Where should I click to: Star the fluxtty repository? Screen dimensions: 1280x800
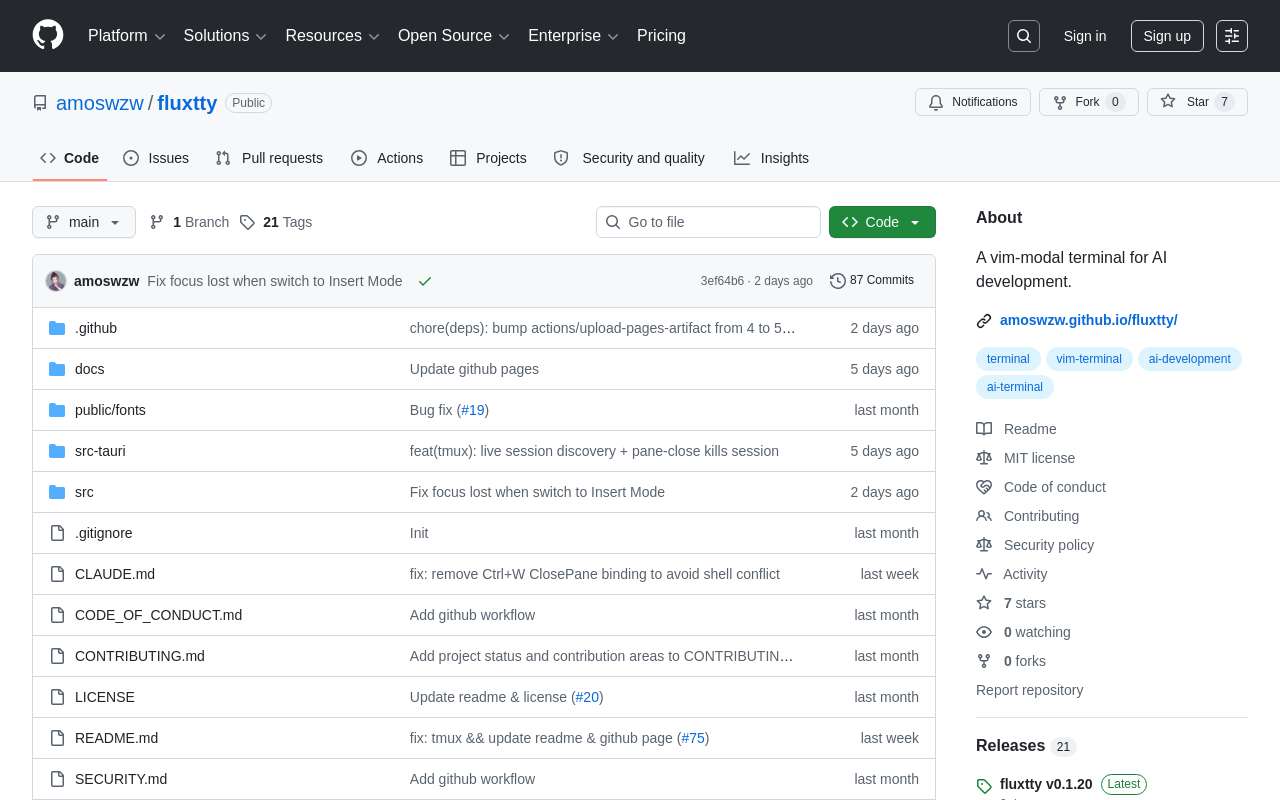(x=1196, y=102)
